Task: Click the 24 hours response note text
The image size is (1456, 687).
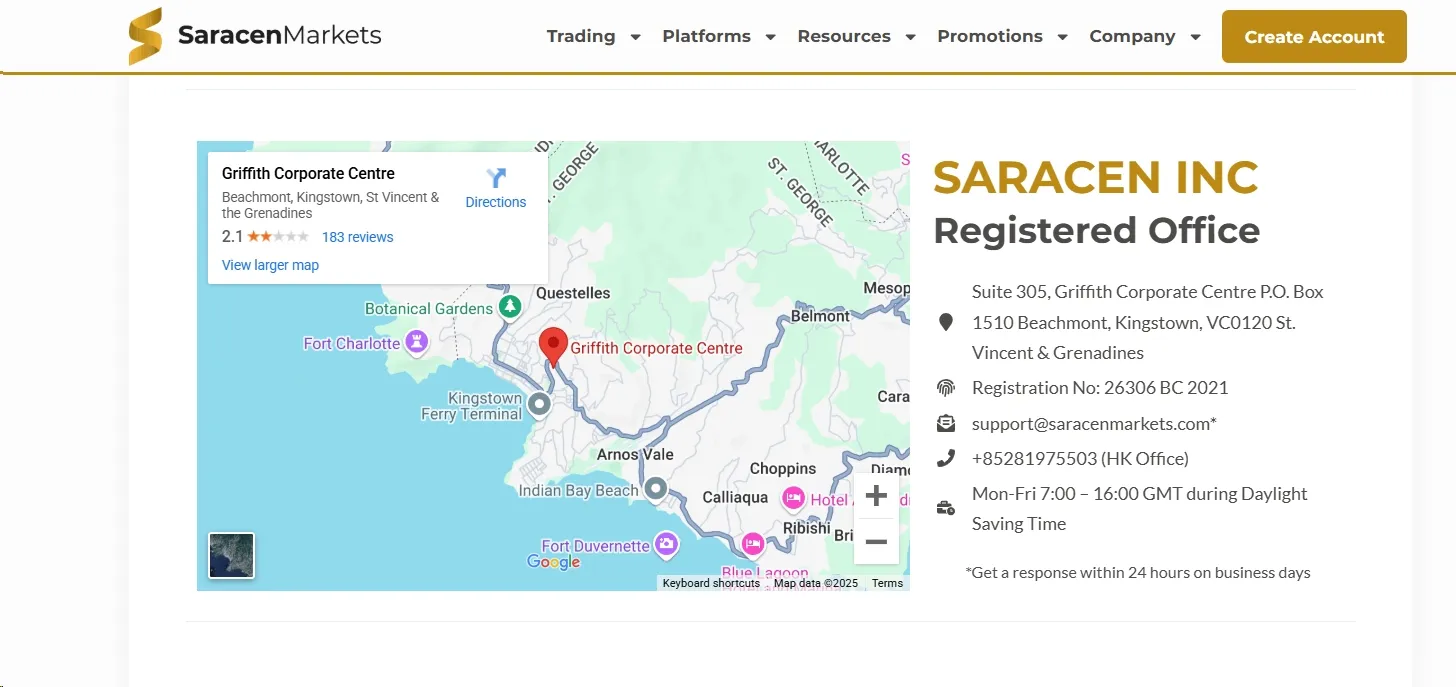Action: point(1138,572)
